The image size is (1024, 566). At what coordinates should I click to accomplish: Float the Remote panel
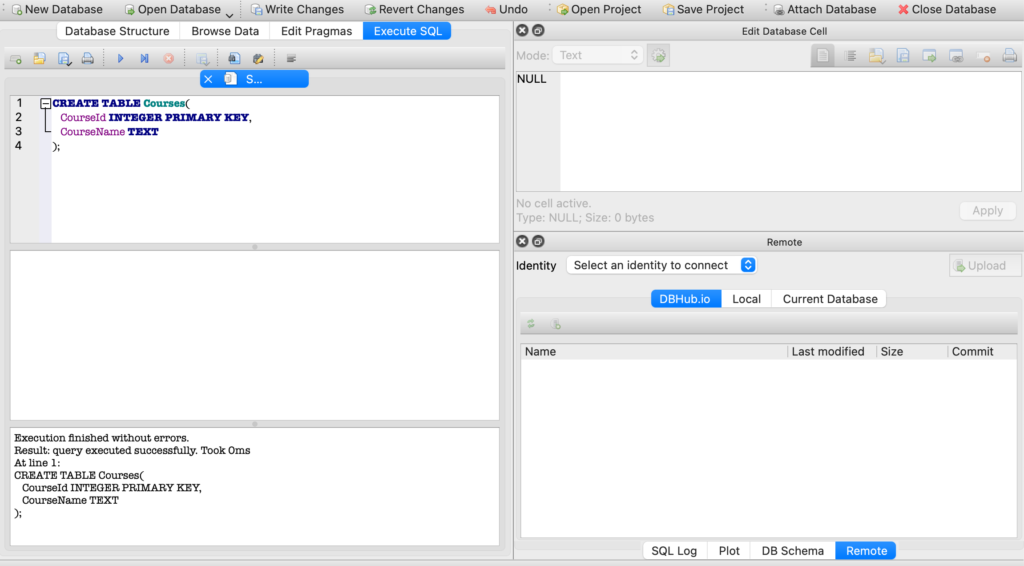[x=538, y=242]
